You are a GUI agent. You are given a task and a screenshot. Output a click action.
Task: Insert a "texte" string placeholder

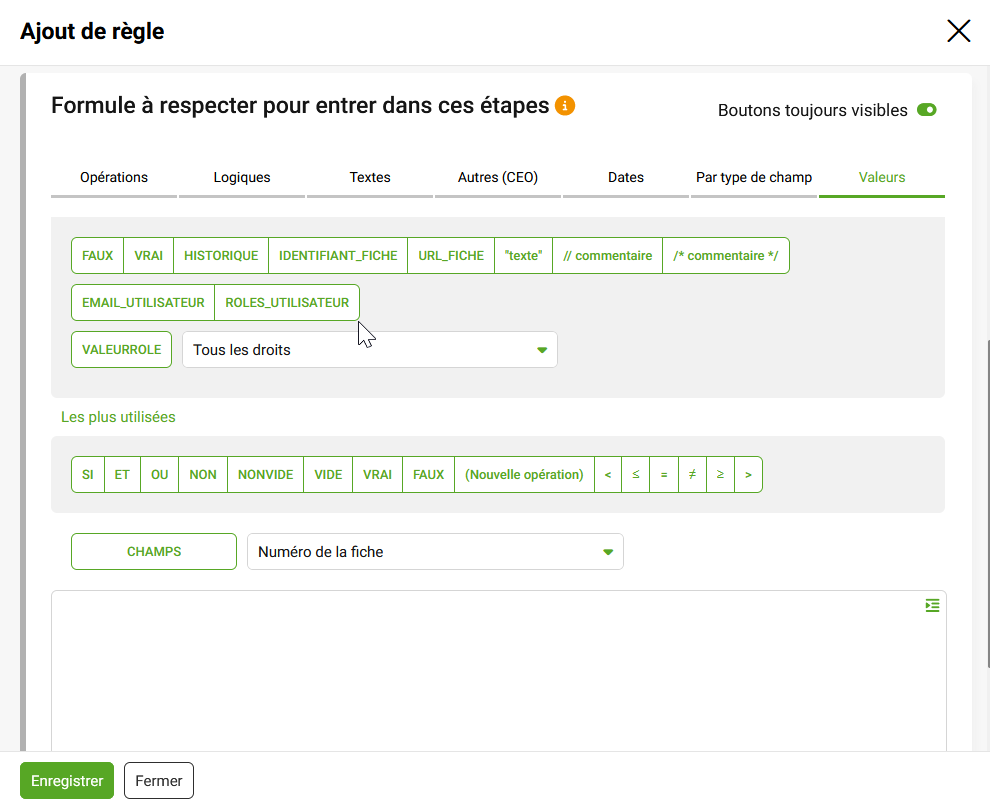[x=523, y=256]
